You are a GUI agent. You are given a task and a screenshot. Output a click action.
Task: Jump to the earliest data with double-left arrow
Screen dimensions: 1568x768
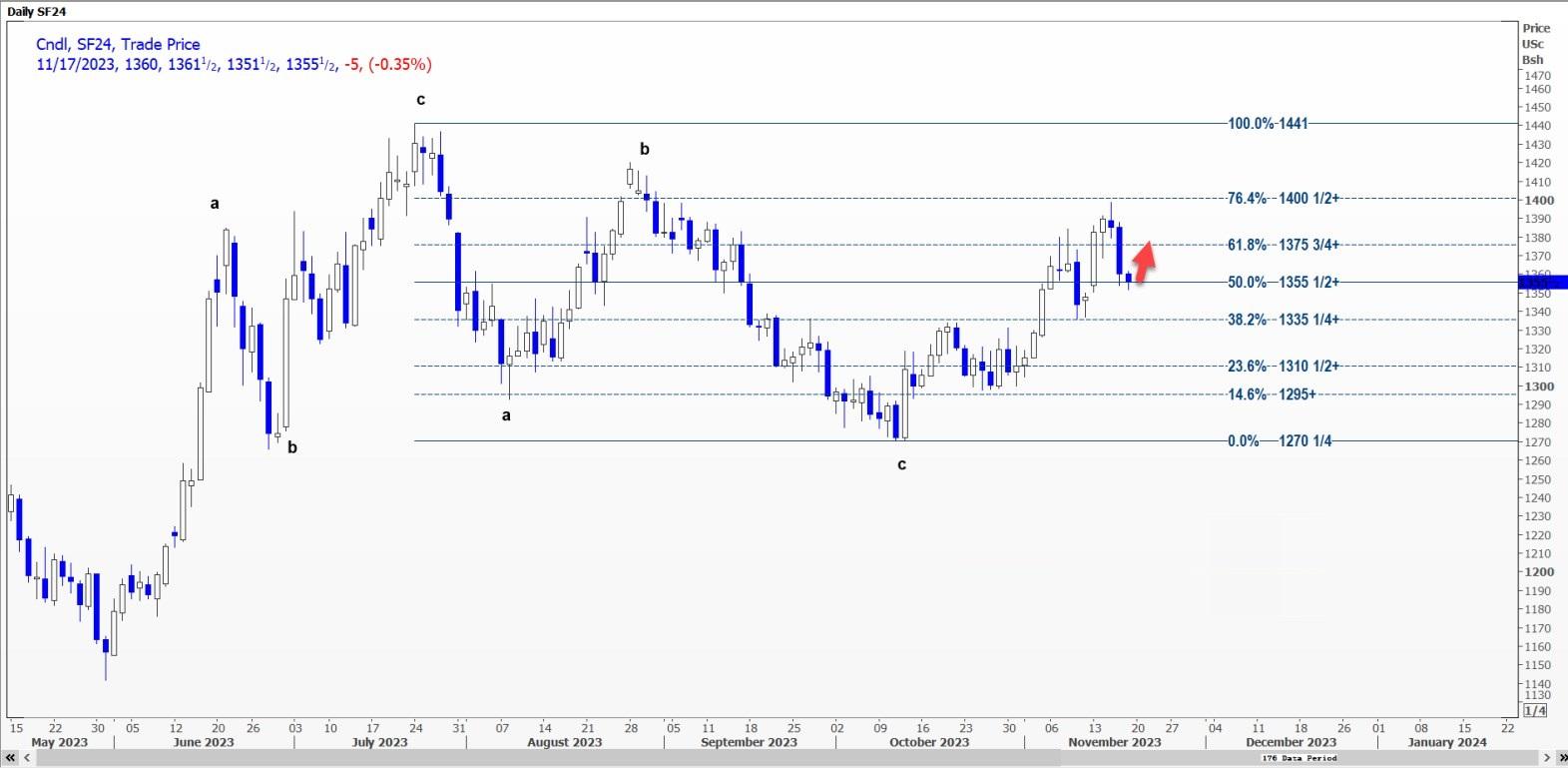point(12,758)
